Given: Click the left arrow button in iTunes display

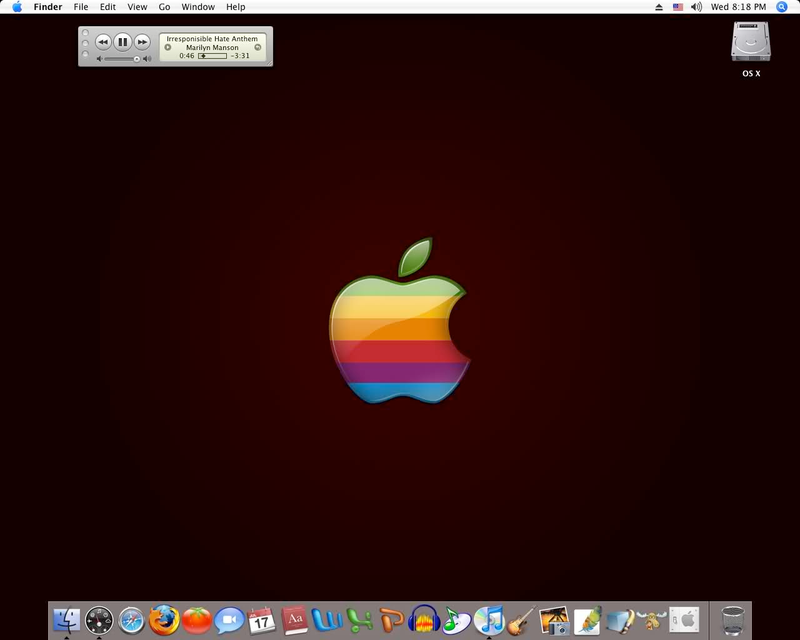Looking at the screenshot, I should click(x=167, y=47).
